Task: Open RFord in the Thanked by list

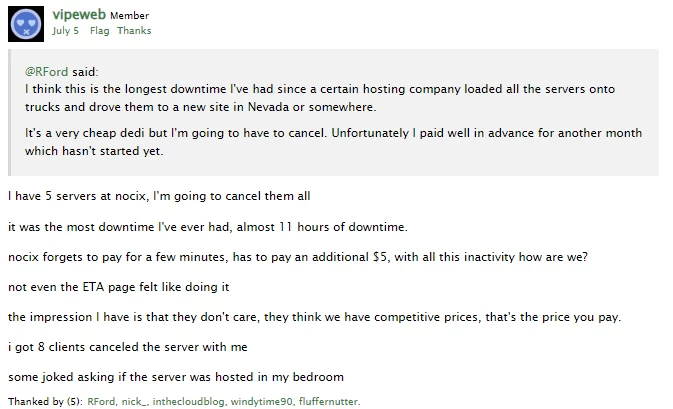Action: coord(101,402)
